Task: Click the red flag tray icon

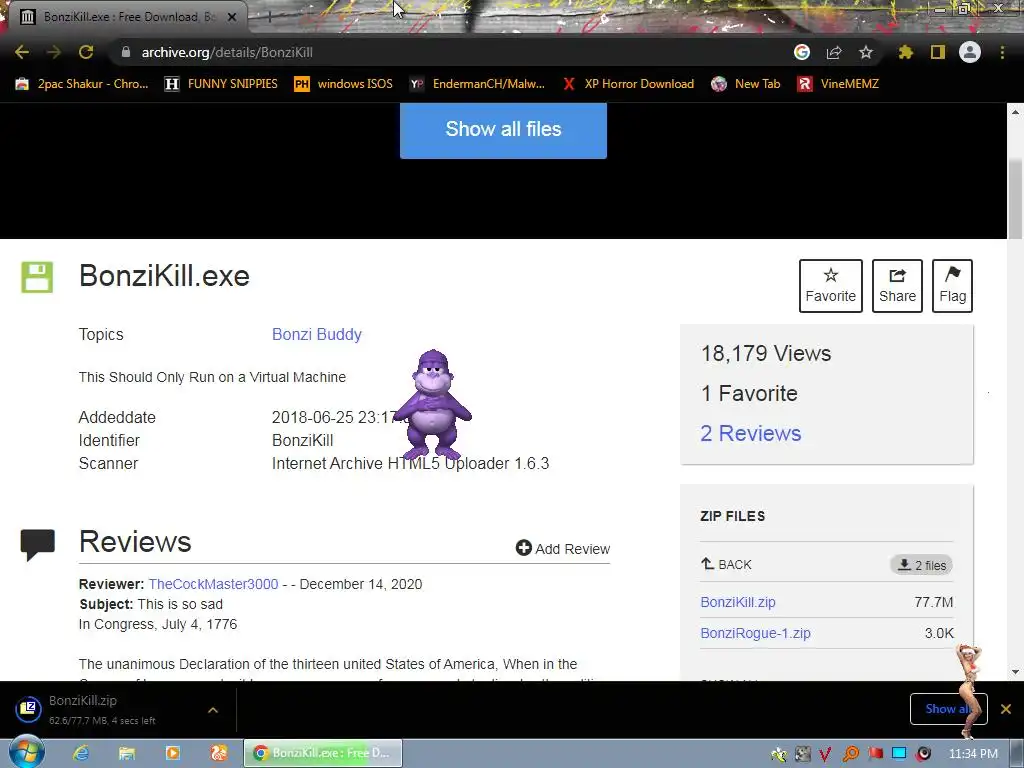Action: point(875,754)
